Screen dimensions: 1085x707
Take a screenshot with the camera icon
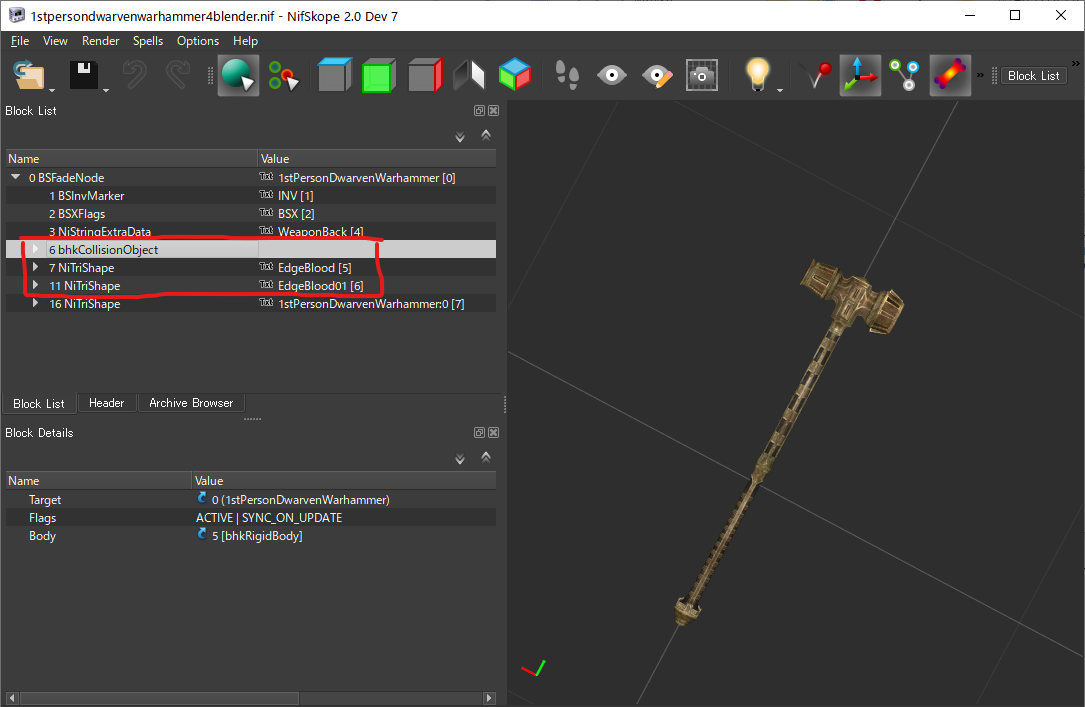tap(702, 75)
